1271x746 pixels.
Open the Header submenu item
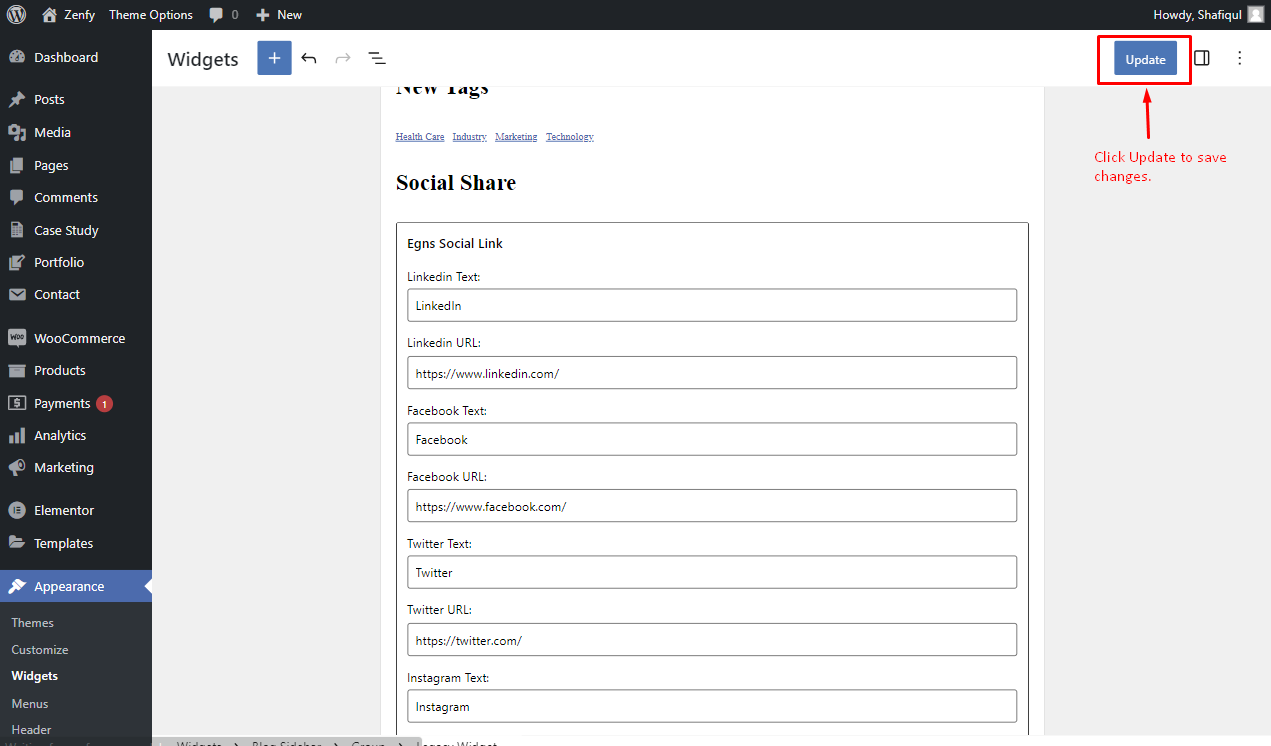pyautogui.click(x=32, y=730)
